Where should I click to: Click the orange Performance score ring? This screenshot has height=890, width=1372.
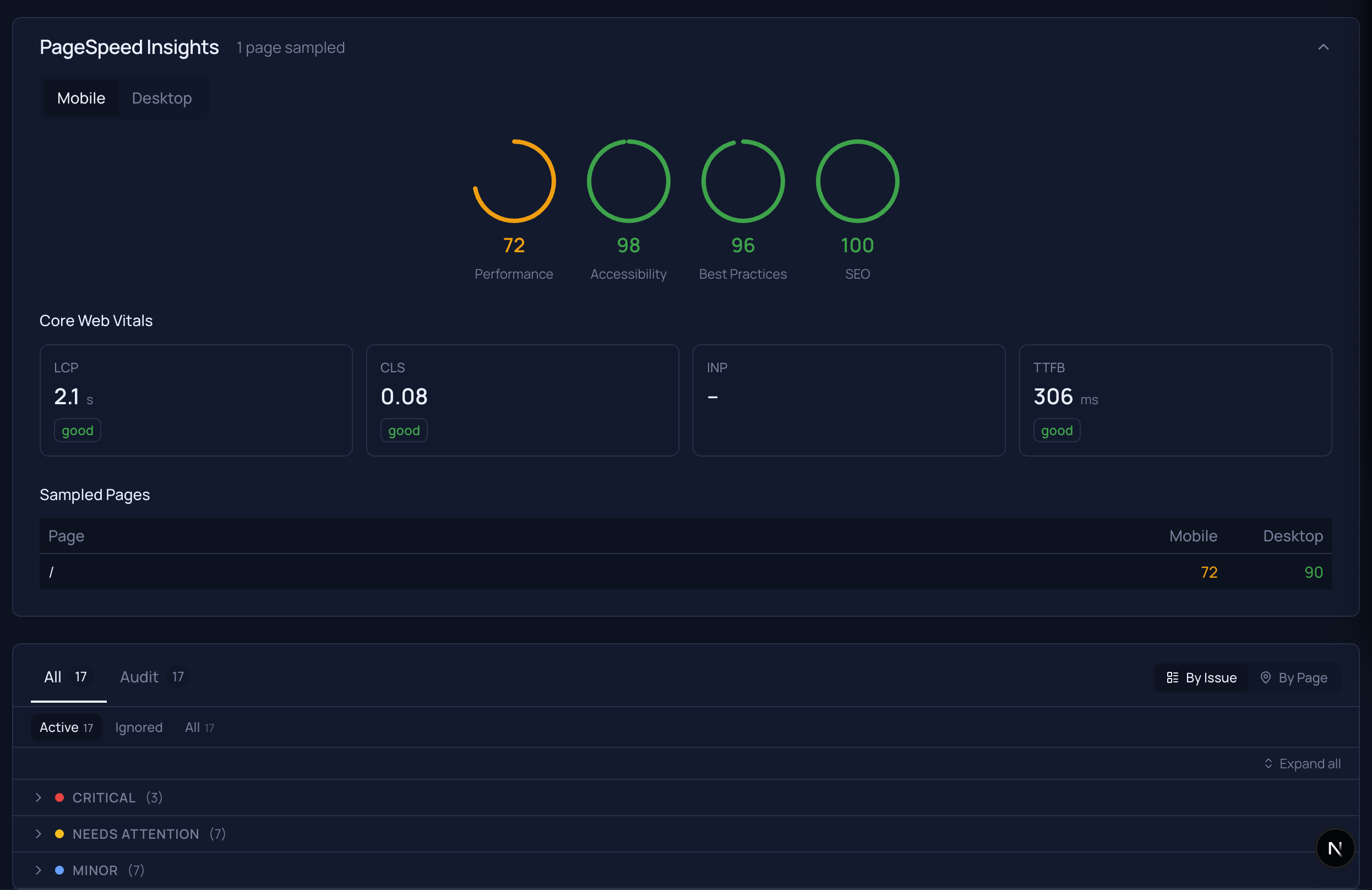[514, 181]
